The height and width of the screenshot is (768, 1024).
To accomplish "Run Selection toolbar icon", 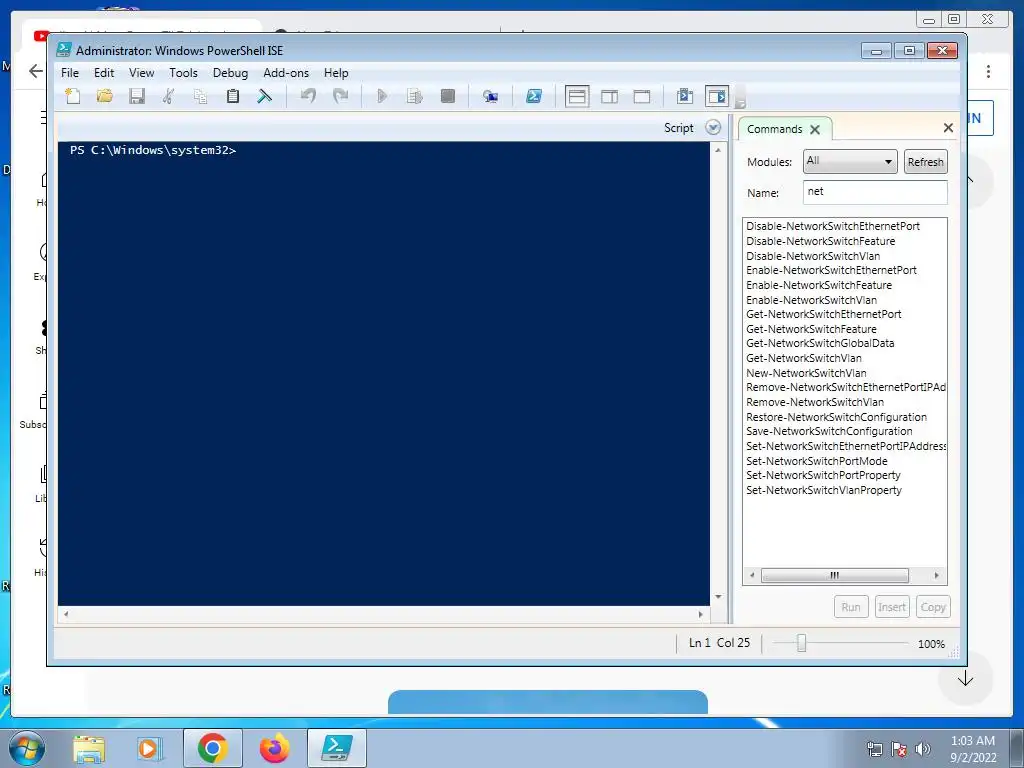I will 415,97.
